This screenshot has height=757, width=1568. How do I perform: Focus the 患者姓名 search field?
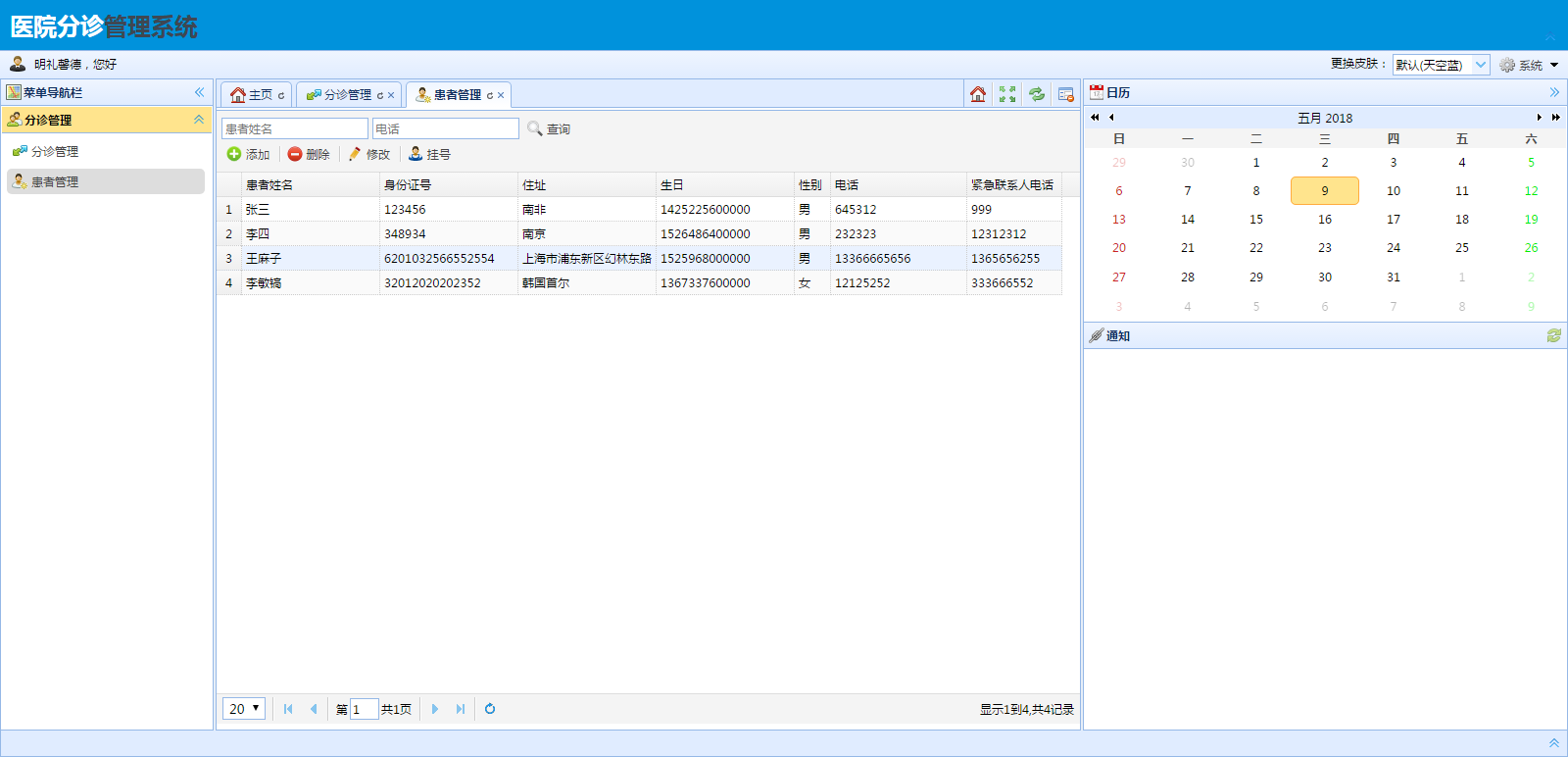(295, 128)
